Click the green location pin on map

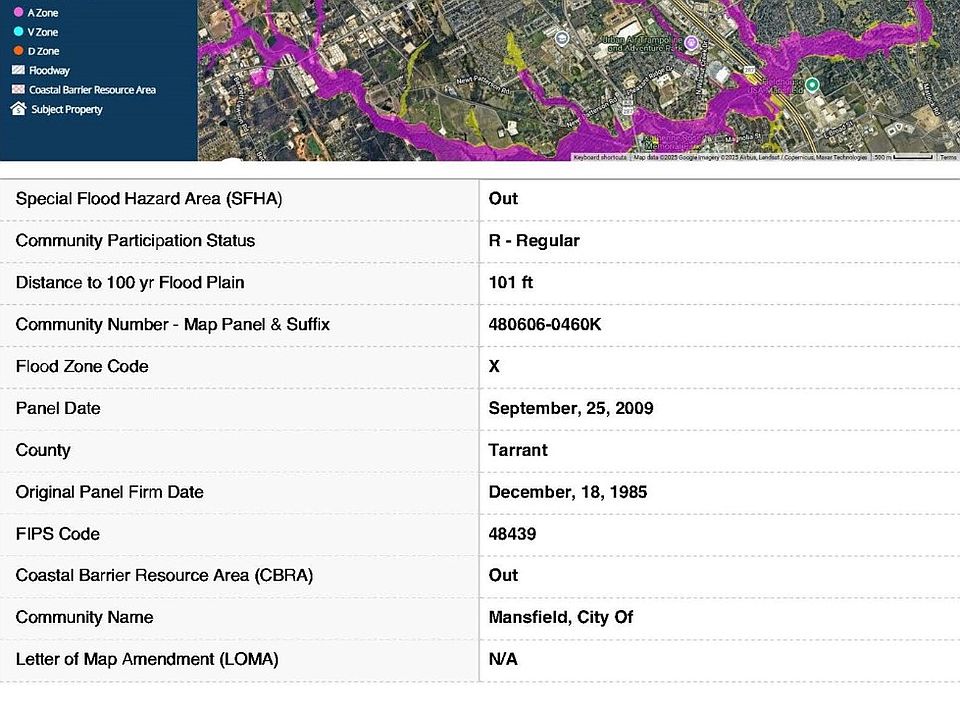coord(813,85)
